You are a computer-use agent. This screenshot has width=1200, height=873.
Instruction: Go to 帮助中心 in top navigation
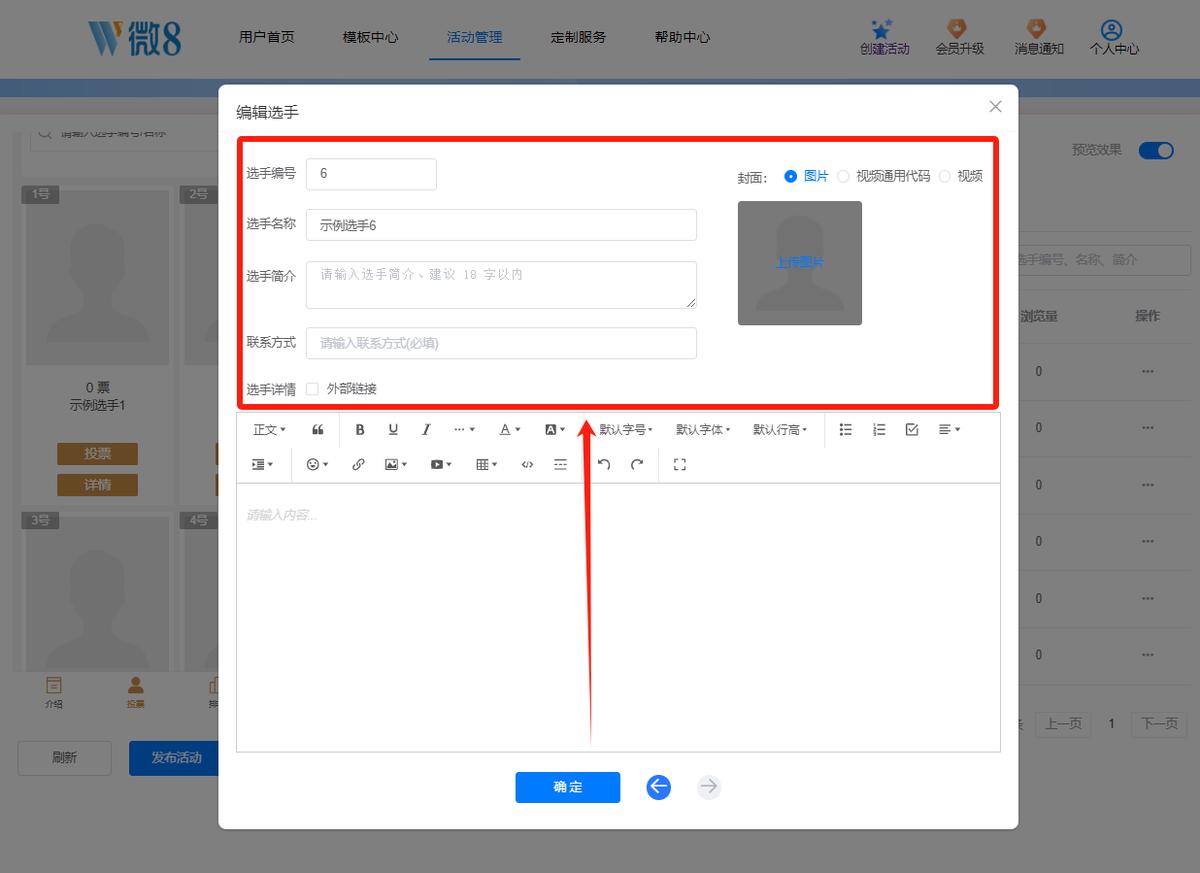point(682,37)
